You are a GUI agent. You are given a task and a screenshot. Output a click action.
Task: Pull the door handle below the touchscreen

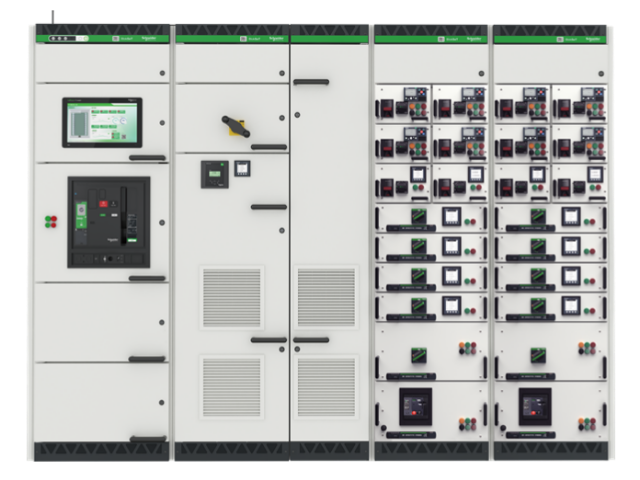click(147, 157)
